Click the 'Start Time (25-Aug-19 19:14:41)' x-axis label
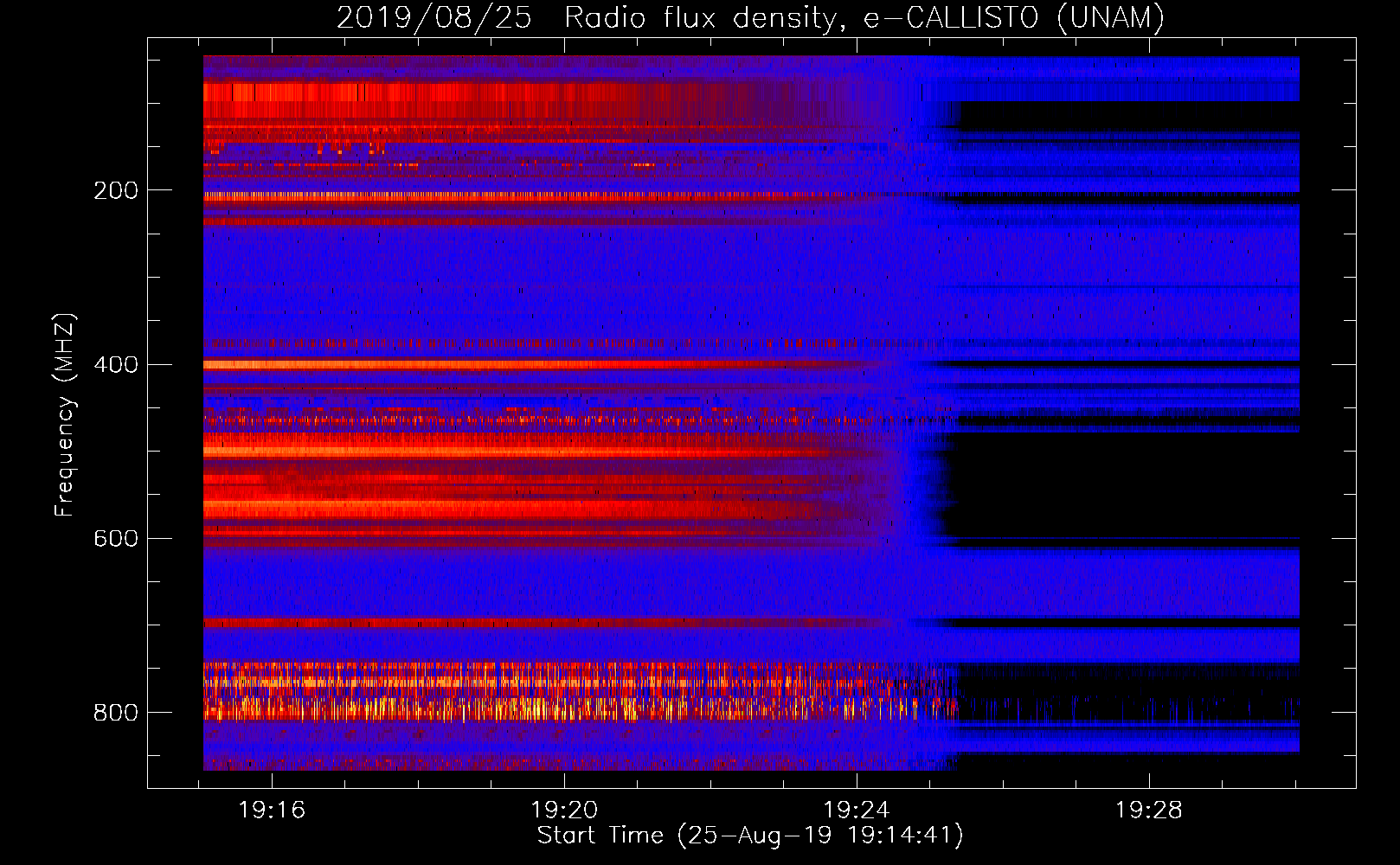The height and width of the screenshot is (865, 1400). [750, 836]
